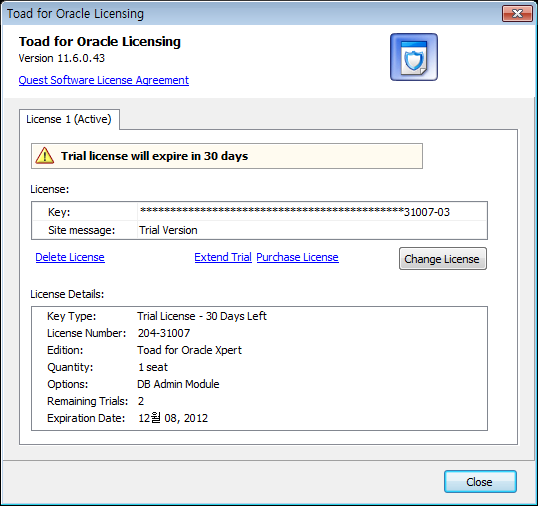Select the License Number value '204-31007'
Screen dimensions: 538x506
coord(164,333)
